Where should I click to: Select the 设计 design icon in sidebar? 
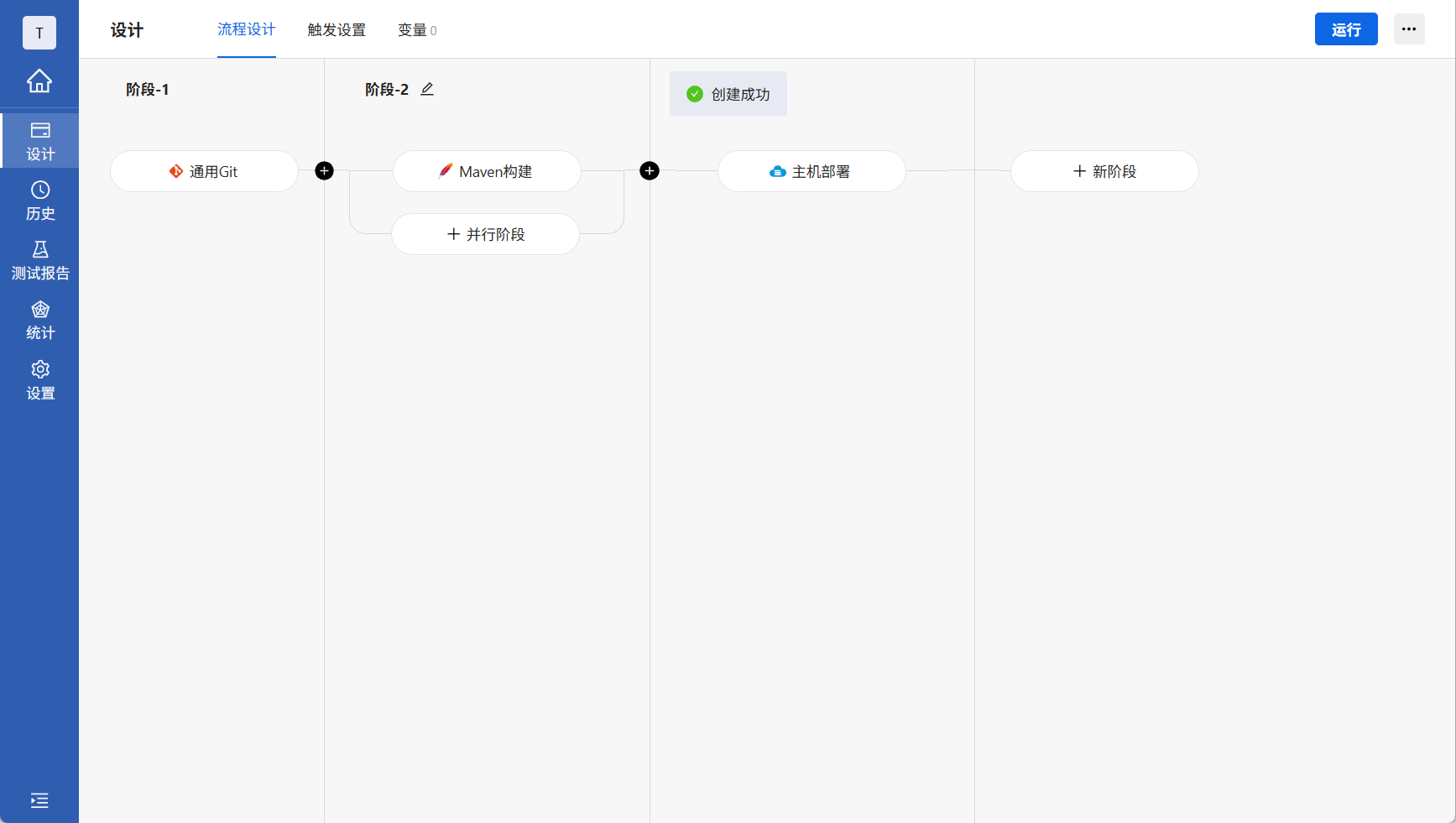point(39,140)
